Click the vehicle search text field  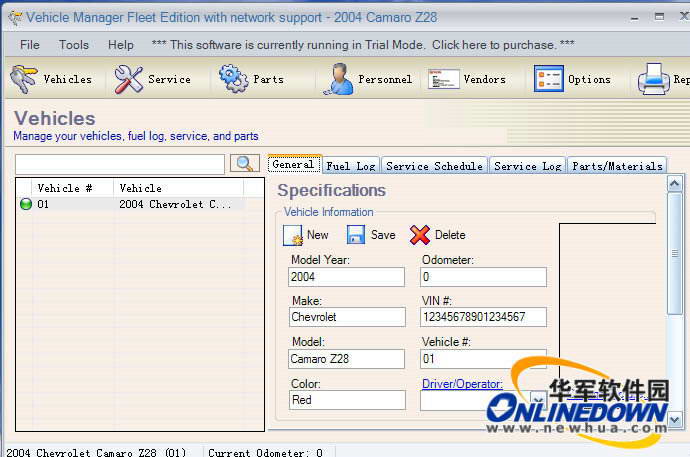coord(120,164)
